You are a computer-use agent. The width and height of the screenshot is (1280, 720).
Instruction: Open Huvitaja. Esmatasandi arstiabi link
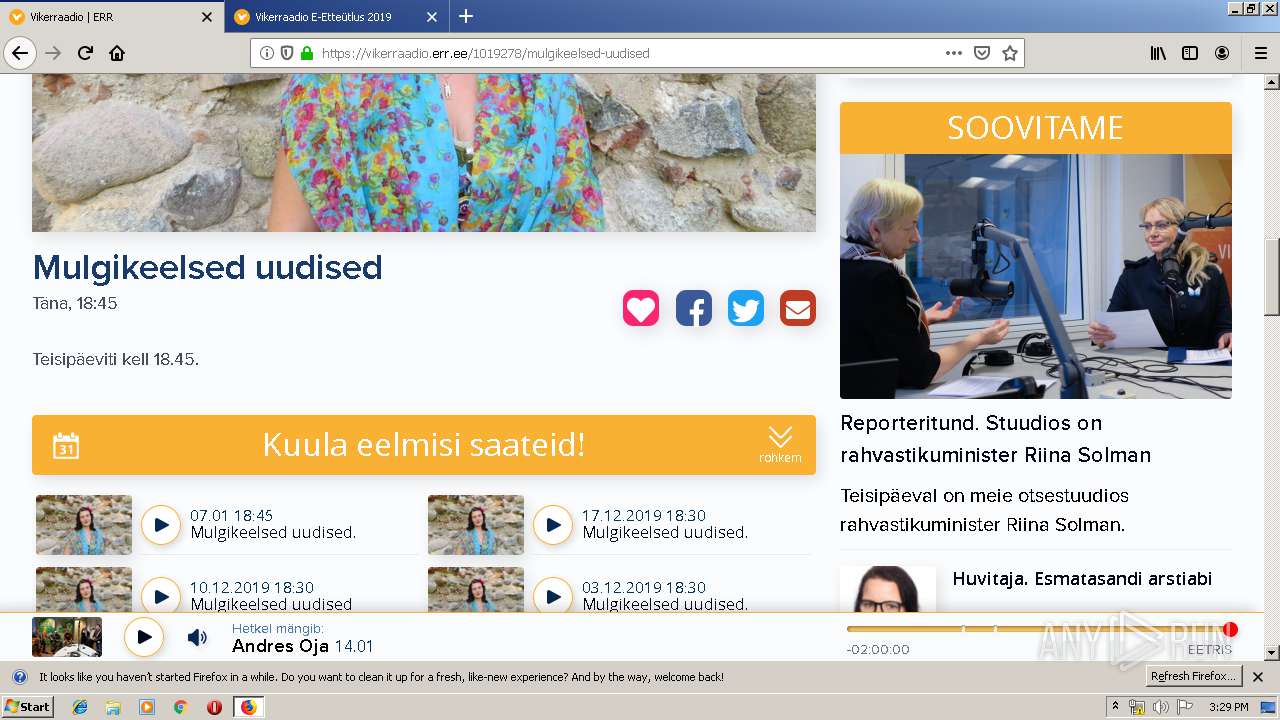click(x=1082, y=579)
